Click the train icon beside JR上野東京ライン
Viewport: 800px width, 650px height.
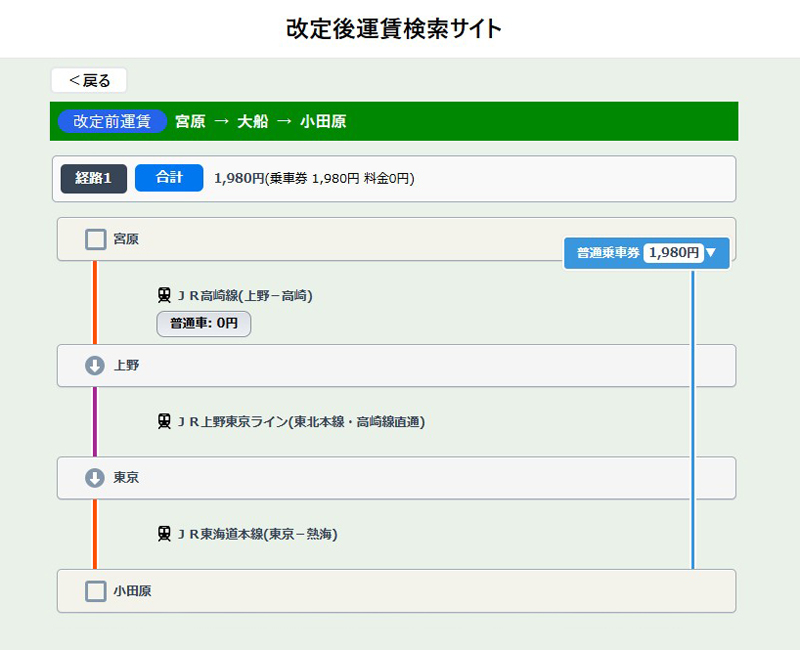(165, 422)
